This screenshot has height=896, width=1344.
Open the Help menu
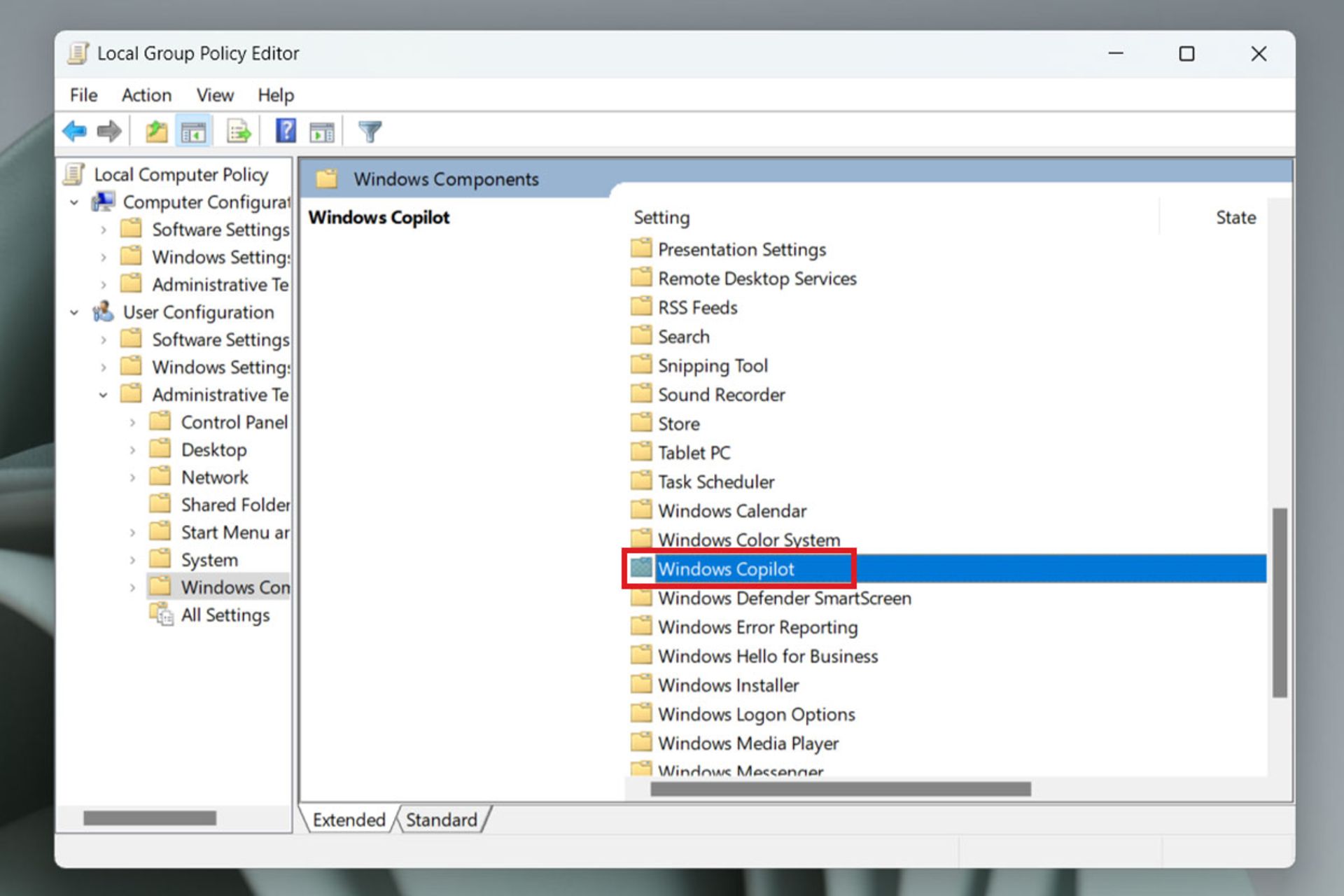tap(276, 95)
